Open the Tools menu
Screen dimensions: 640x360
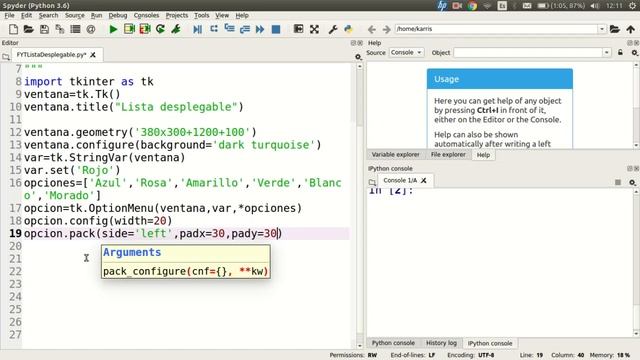pos(202,16)
